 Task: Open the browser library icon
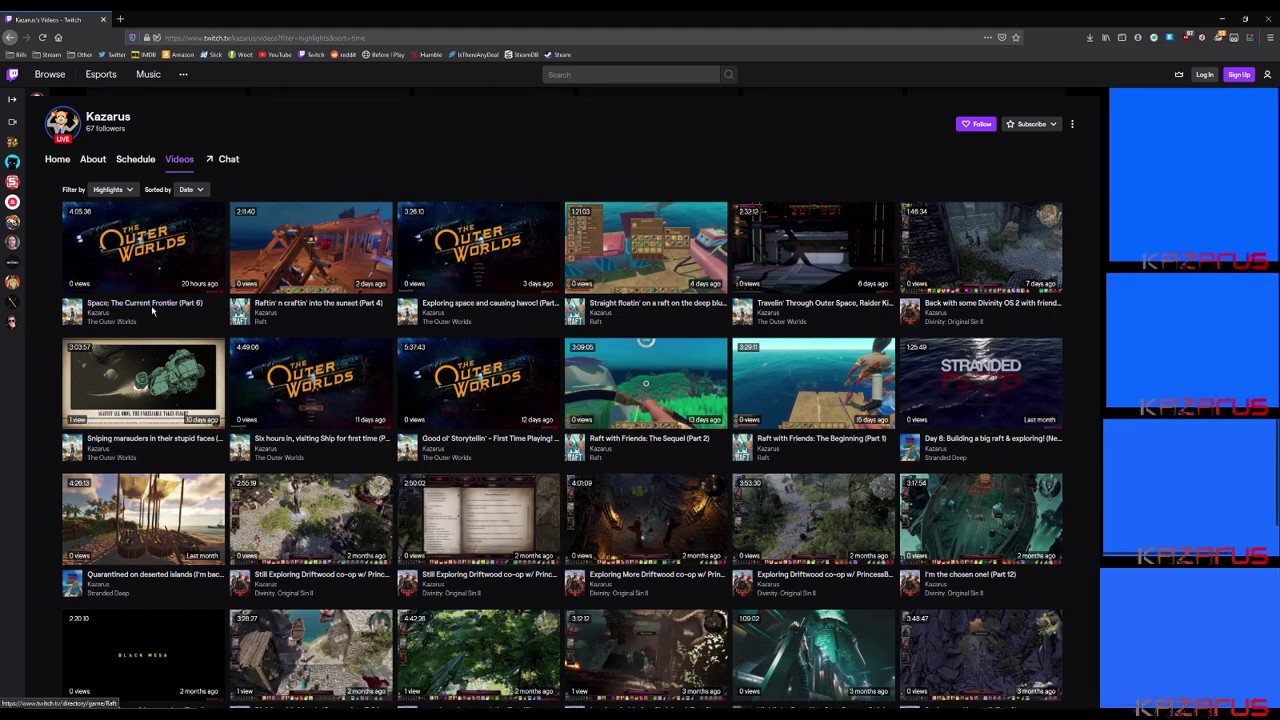click(x=1106, y=38)
